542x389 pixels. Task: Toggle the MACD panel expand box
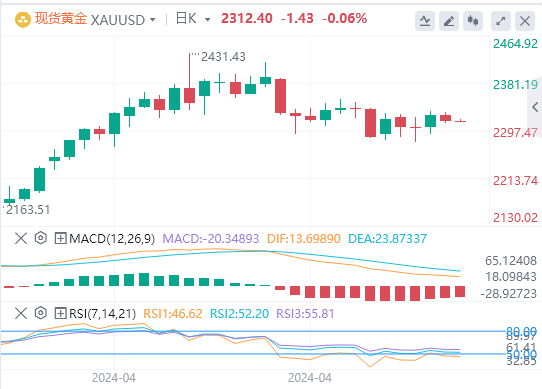[x=60, y=238]
